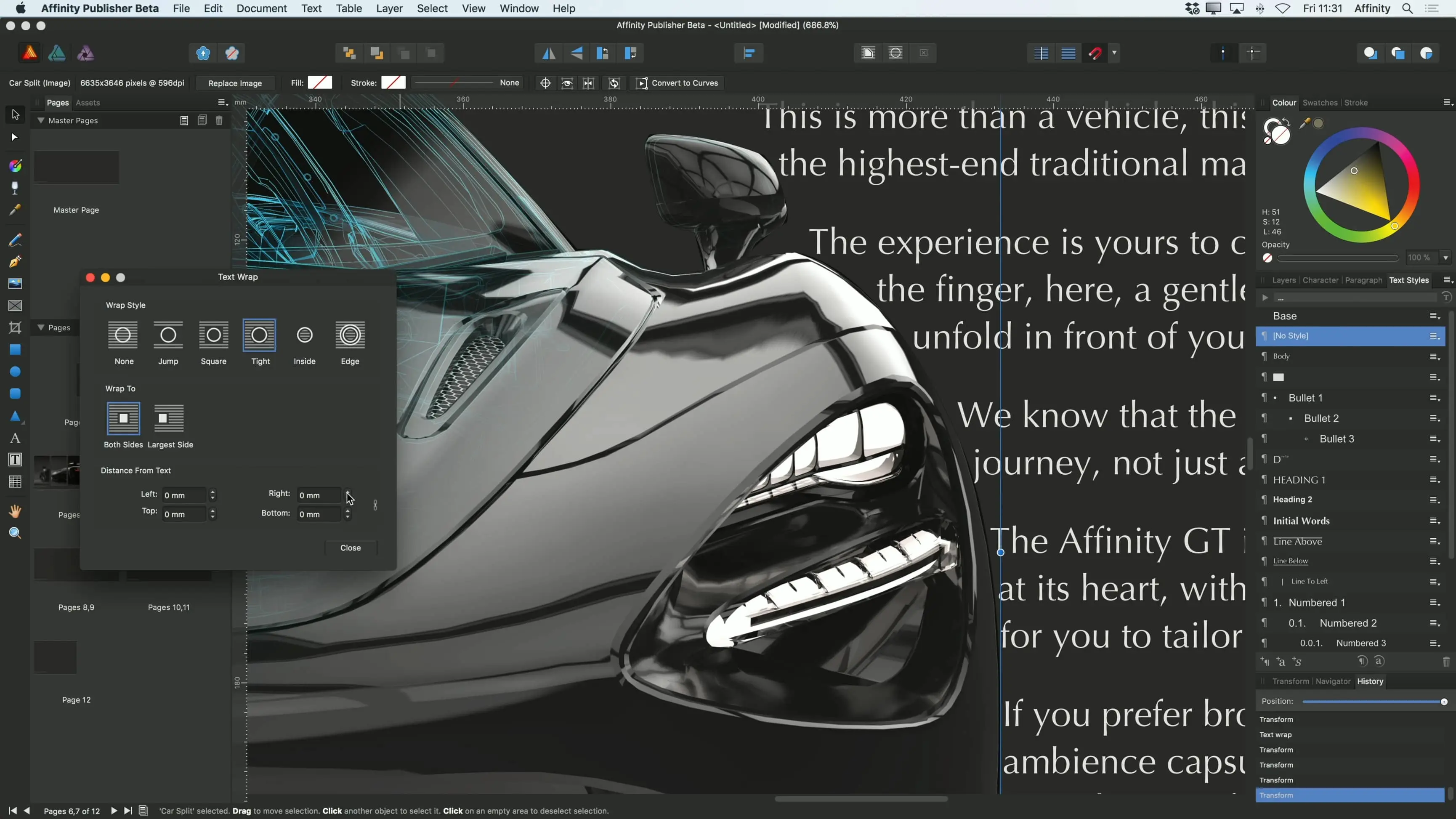This screenshot has height=819, width=1456.
Task: Open options menu for Heading 2 style
Action: pyautogui.click(x=1435, y=500)
